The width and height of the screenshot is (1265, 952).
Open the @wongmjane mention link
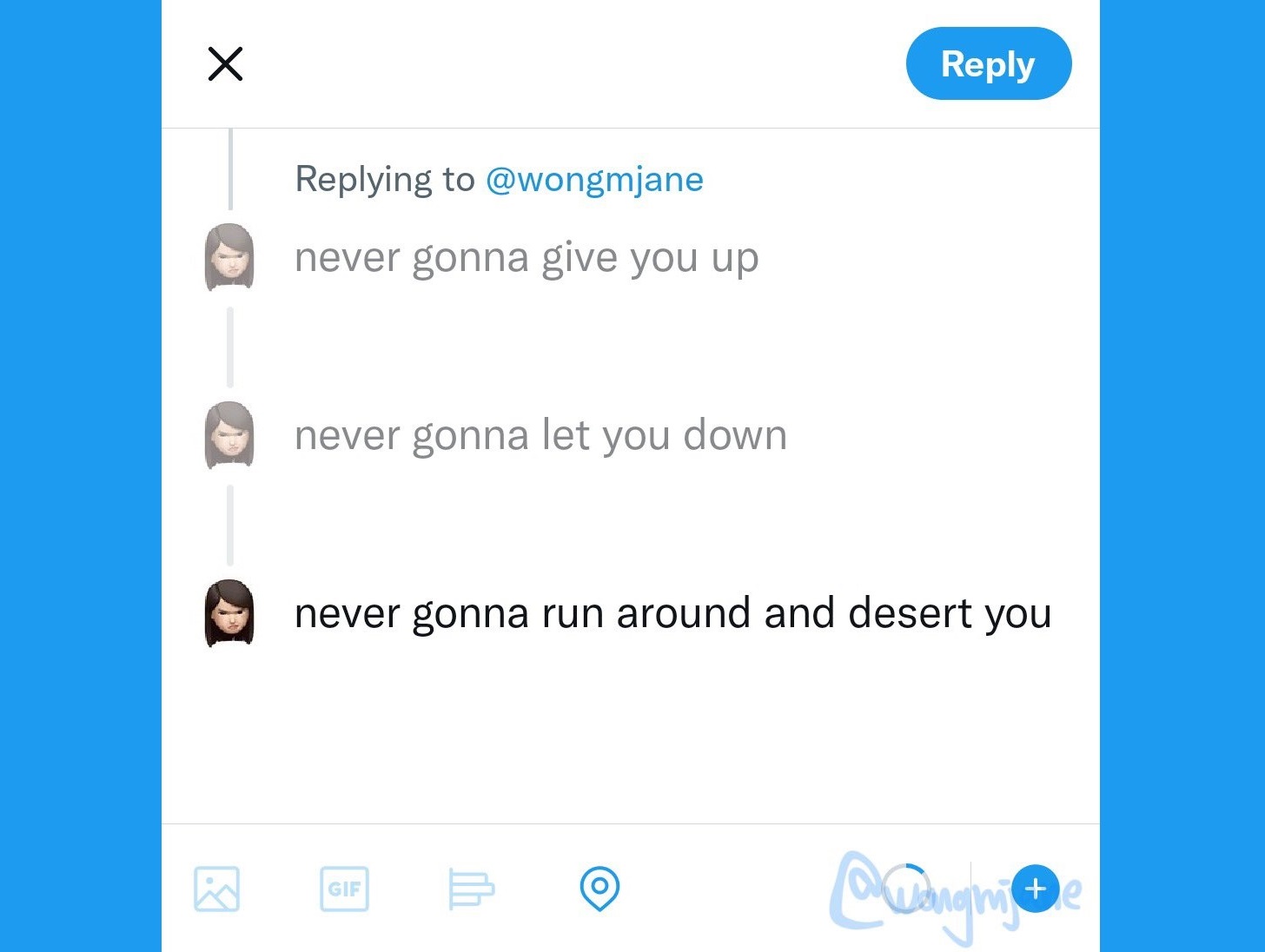pyautogui.click(x=594, y=179)
